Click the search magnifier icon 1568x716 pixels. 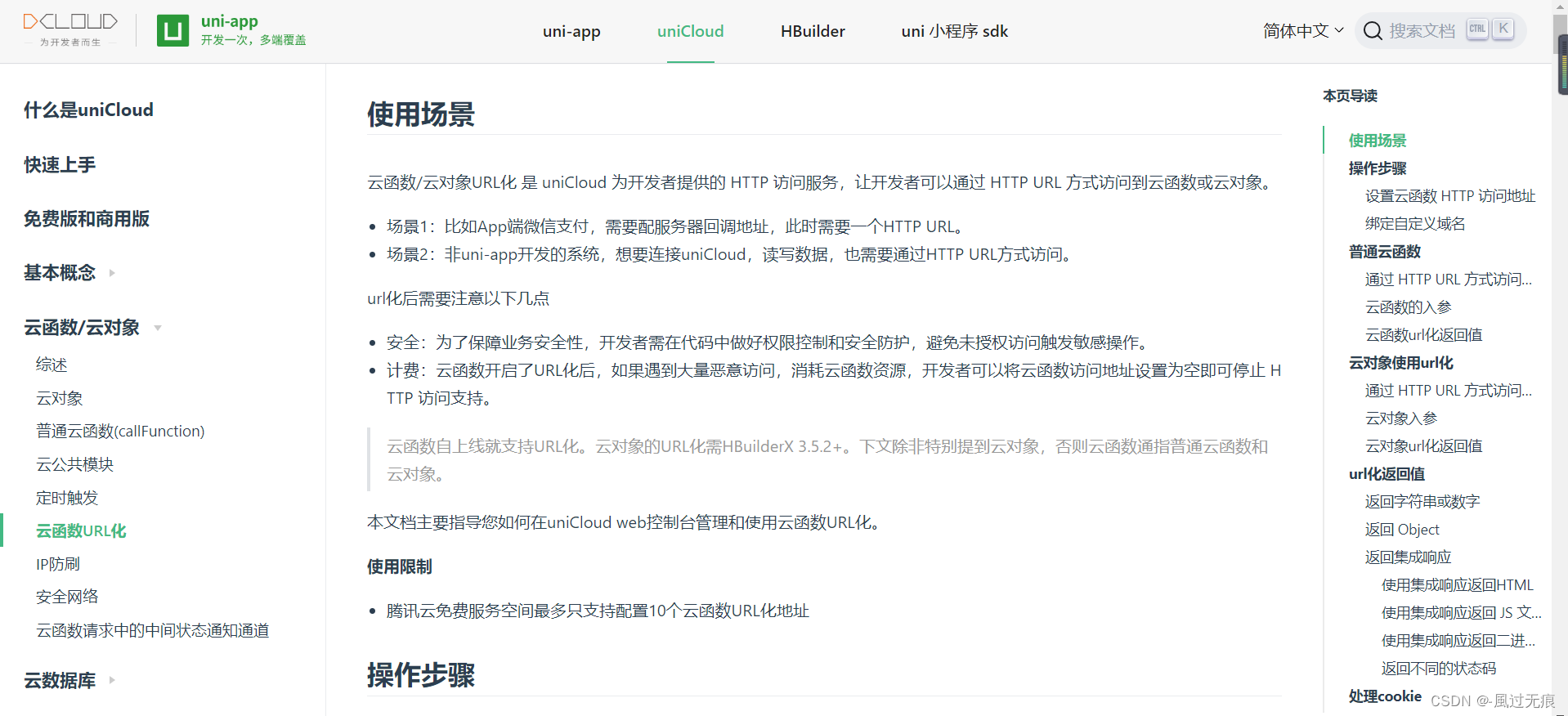[1373, 31]
